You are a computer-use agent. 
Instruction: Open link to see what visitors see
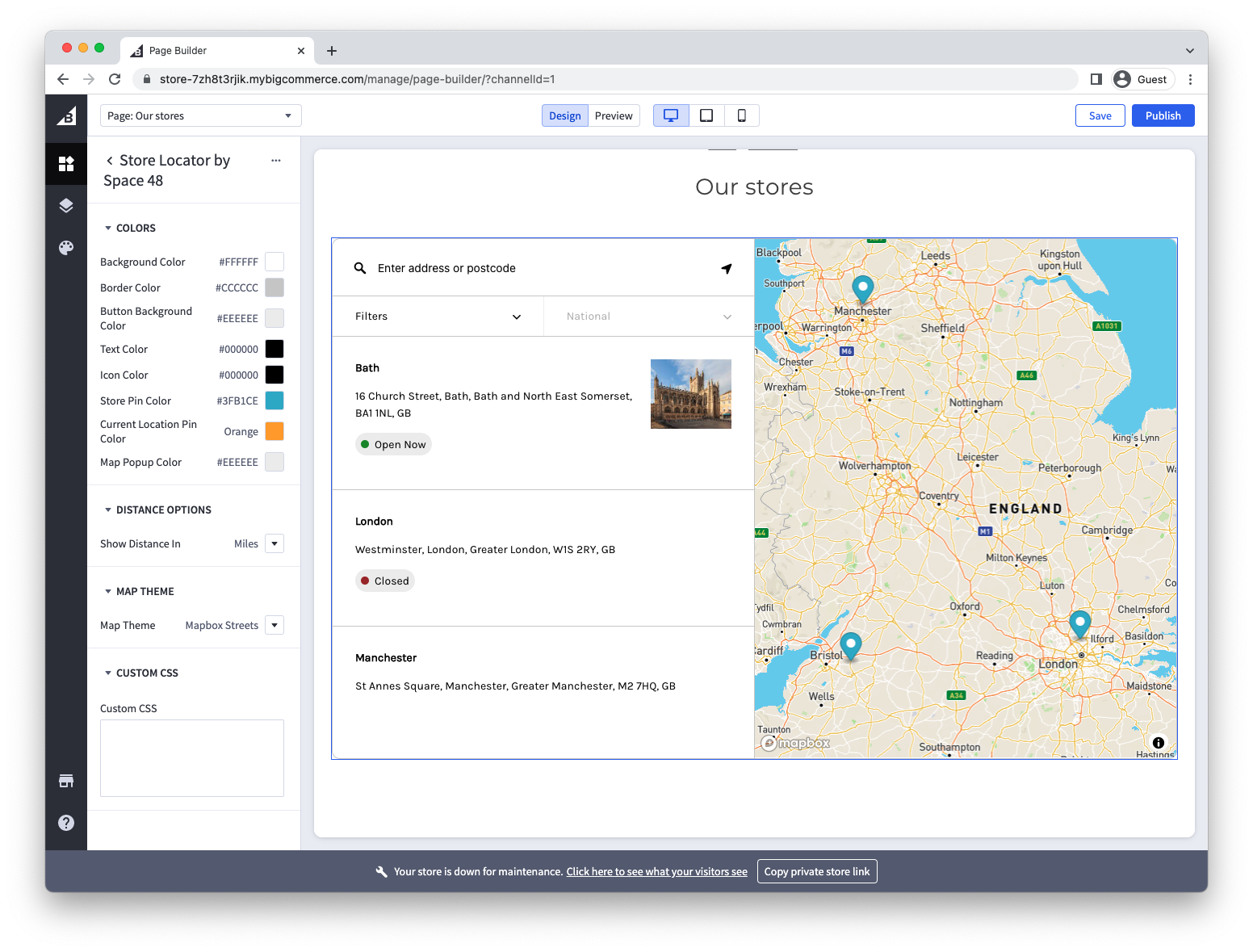click(x=657, y=872)
